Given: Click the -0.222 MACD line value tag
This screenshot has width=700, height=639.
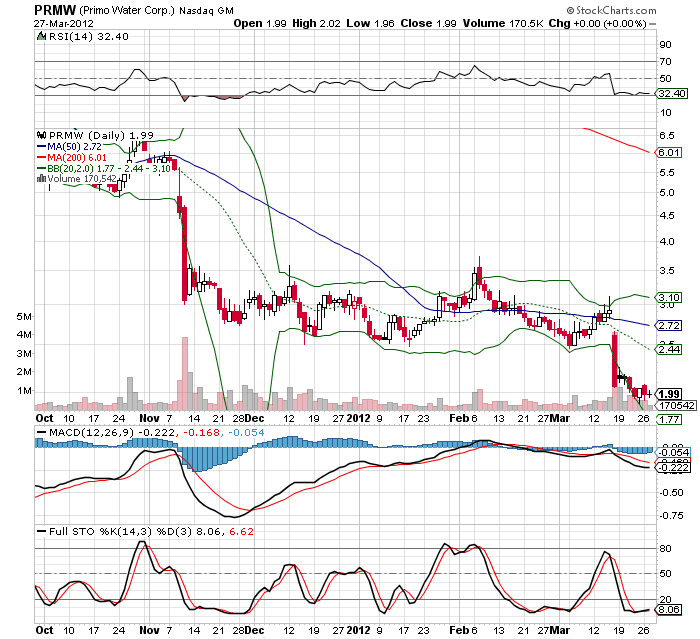Looking at the screenshot, I should 672,468.
